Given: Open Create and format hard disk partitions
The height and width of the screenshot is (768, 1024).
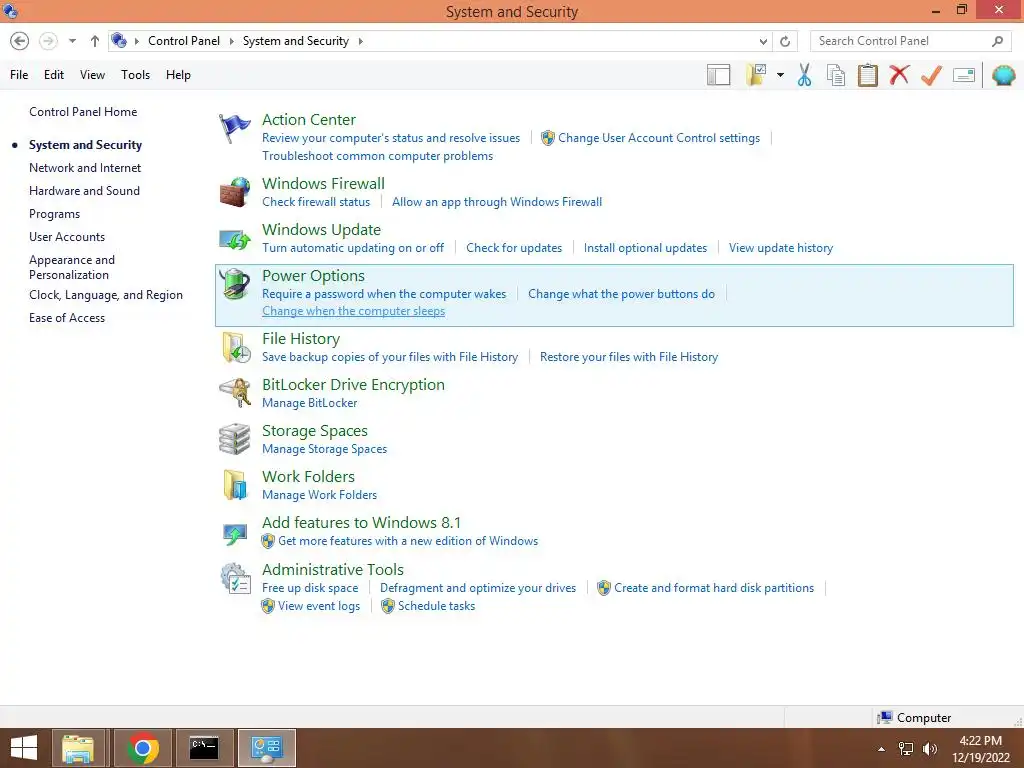Looking at the screenshot, I should (x=714, y=588).
